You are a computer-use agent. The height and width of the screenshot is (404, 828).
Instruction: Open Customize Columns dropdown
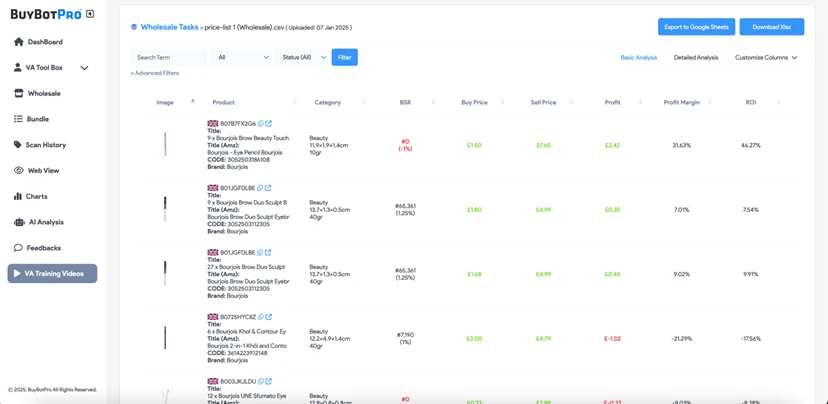pyautogui.click(x=766, y=58)
